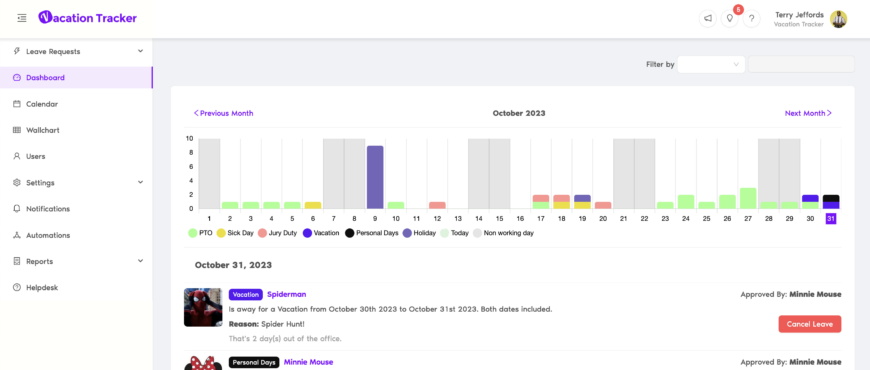Cancel Spiderman's leave

[x=810, y=324]
